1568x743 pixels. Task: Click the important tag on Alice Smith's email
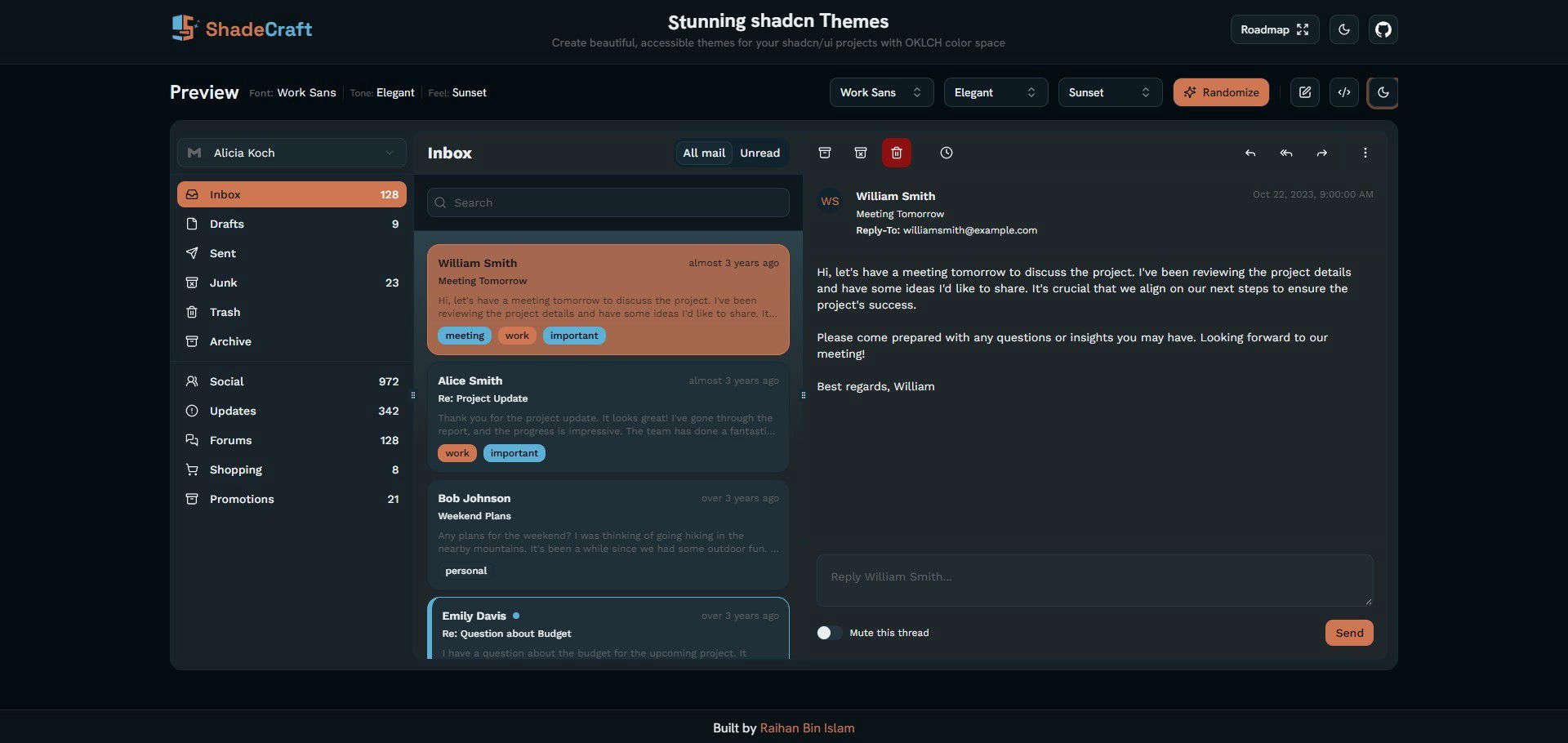[x=514, y=453]
